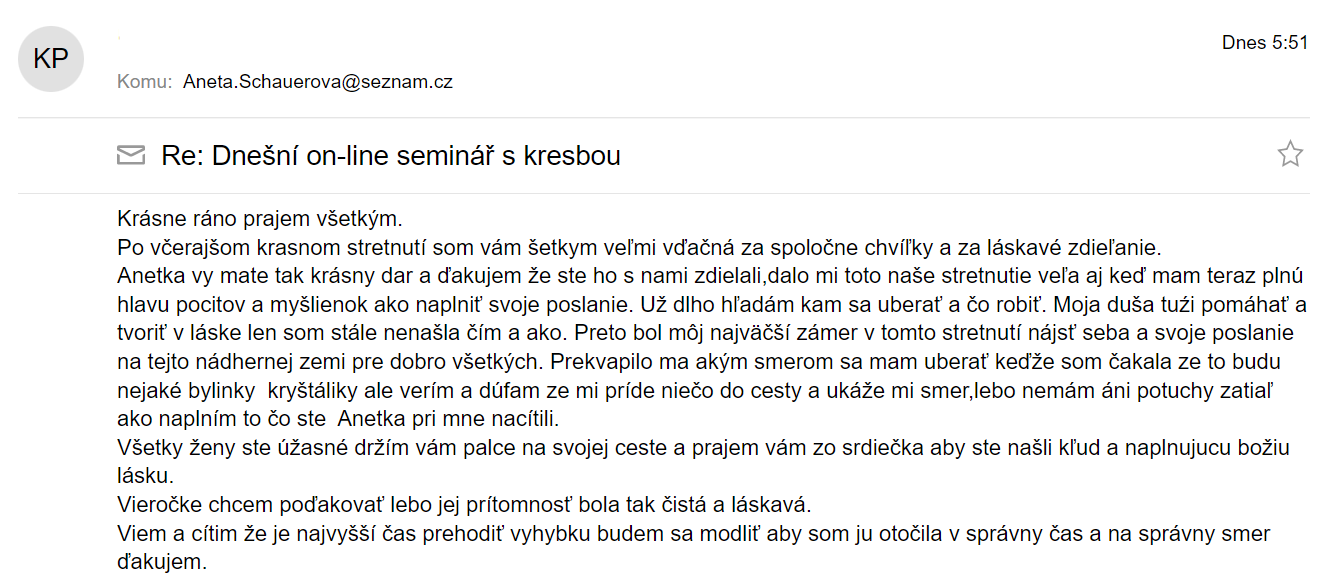The width and height of the screenshot is (1329, 580).
Task: Click the greeting line Krásne ráno prajem všetkým
Action: (260, 219)
